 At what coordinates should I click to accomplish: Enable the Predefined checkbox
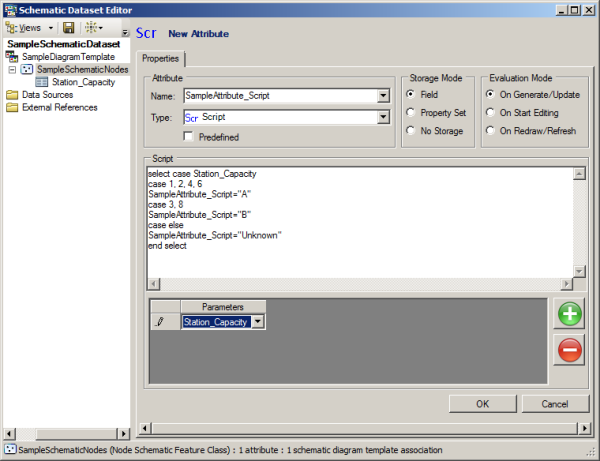coord(189,136)
